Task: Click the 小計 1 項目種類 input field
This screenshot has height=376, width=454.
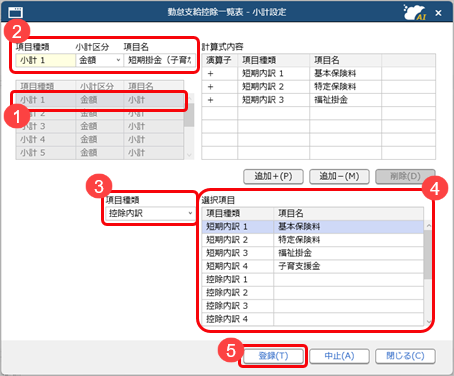Action: point(46,60)
